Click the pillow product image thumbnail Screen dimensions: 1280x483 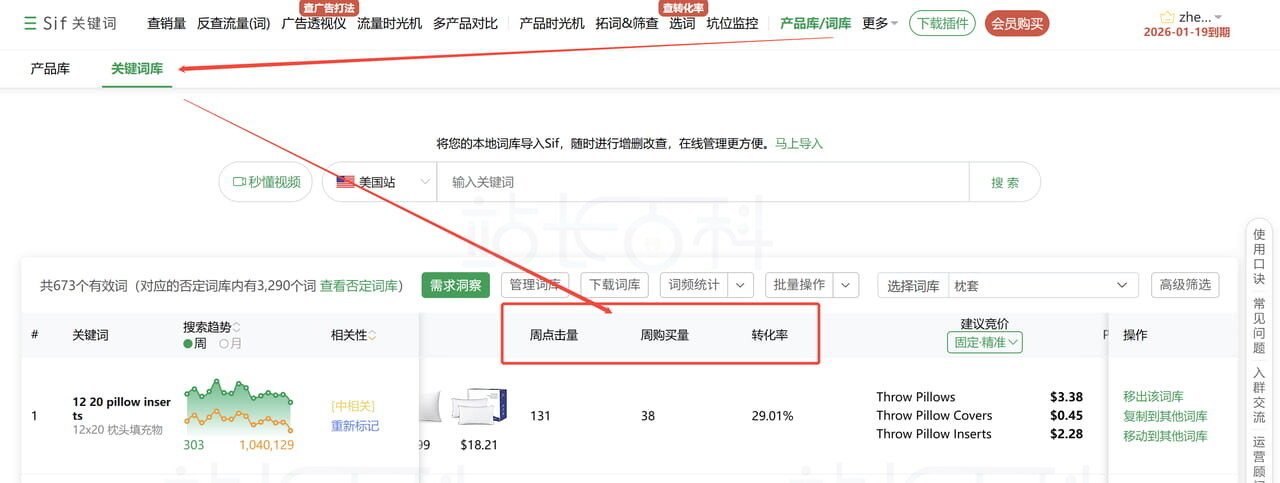pos(479,408)
